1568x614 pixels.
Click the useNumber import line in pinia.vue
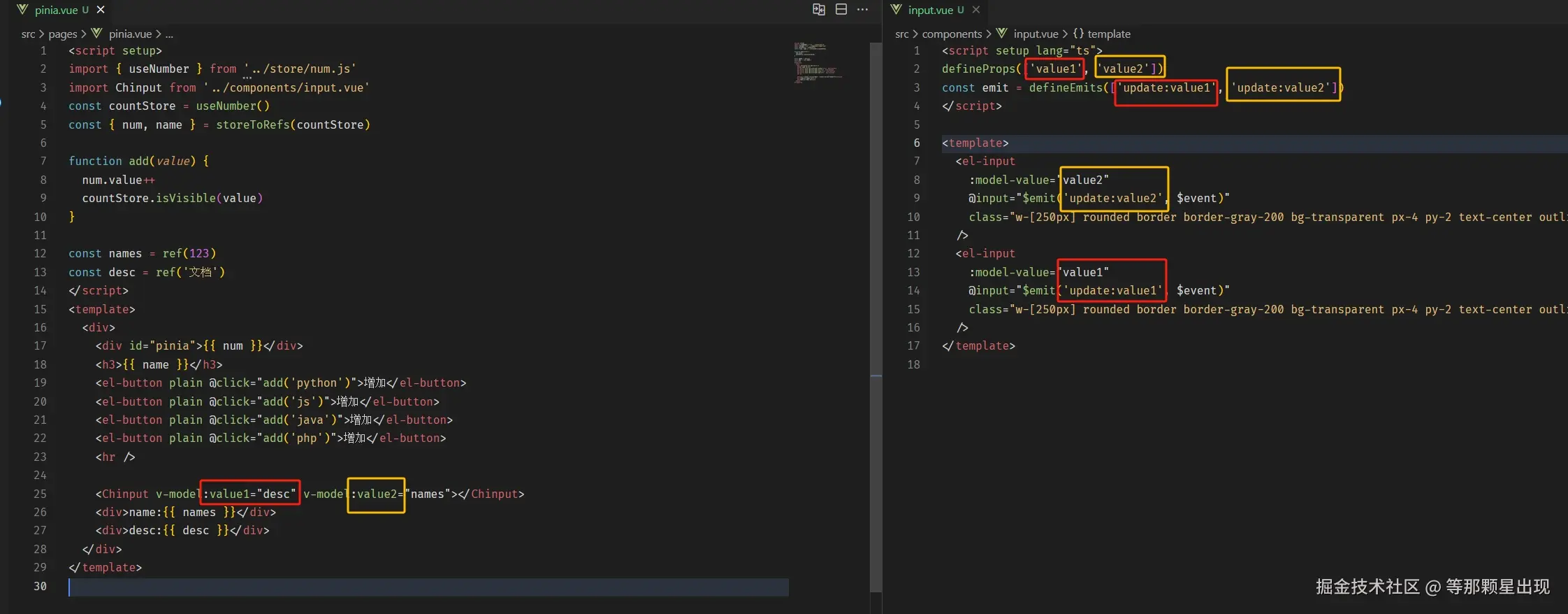(x=212, y=69)
